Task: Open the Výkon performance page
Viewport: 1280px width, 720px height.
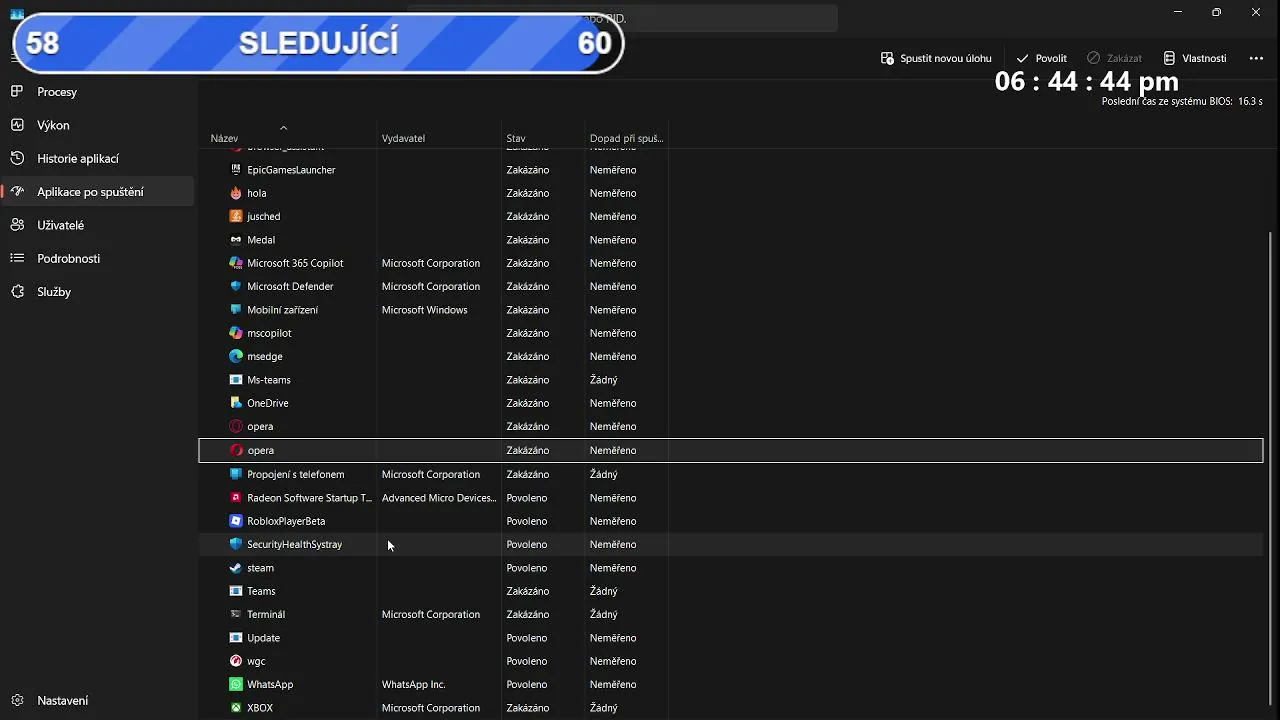Action: tap(97, 125)
